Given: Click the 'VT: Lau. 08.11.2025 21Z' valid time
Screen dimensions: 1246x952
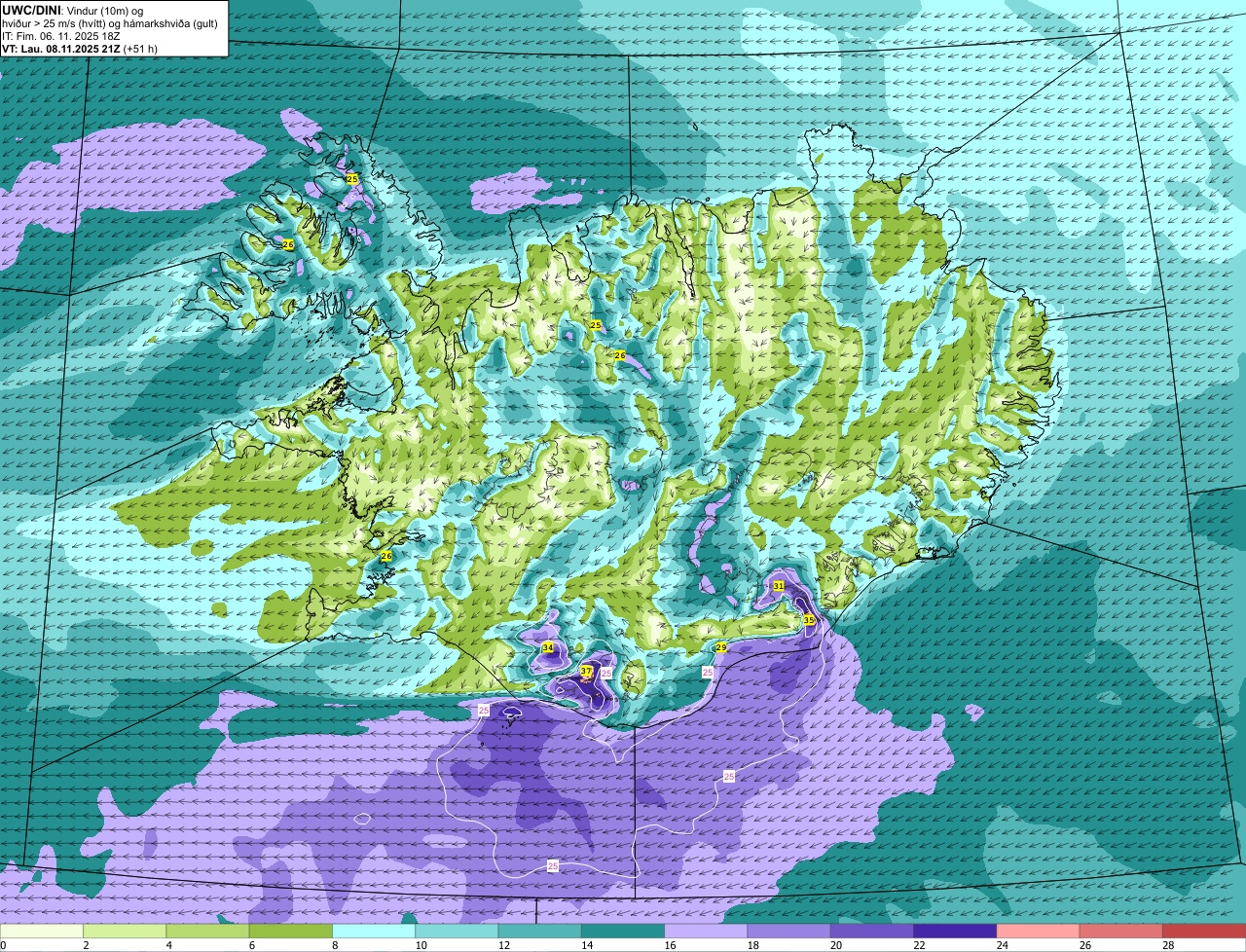Looking at the screenshot, I should click(61, 49).
